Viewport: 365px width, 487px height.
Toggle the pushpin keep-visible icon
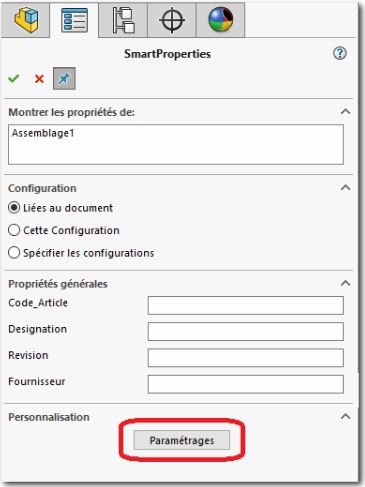[64, 79]
